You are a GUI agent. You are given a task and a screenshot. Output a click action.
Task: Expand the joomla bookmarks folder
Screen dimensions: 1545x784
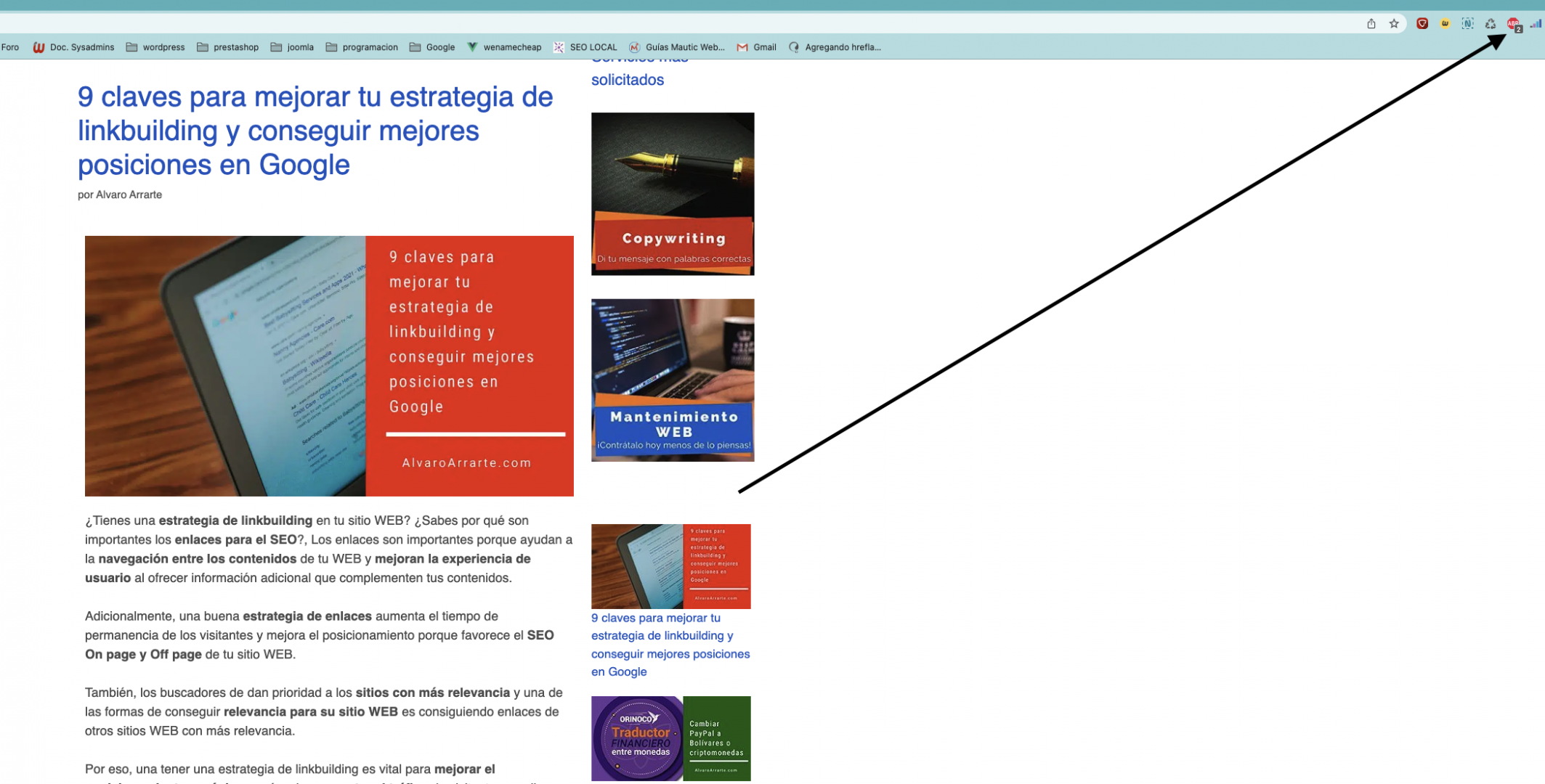[292, 47]
